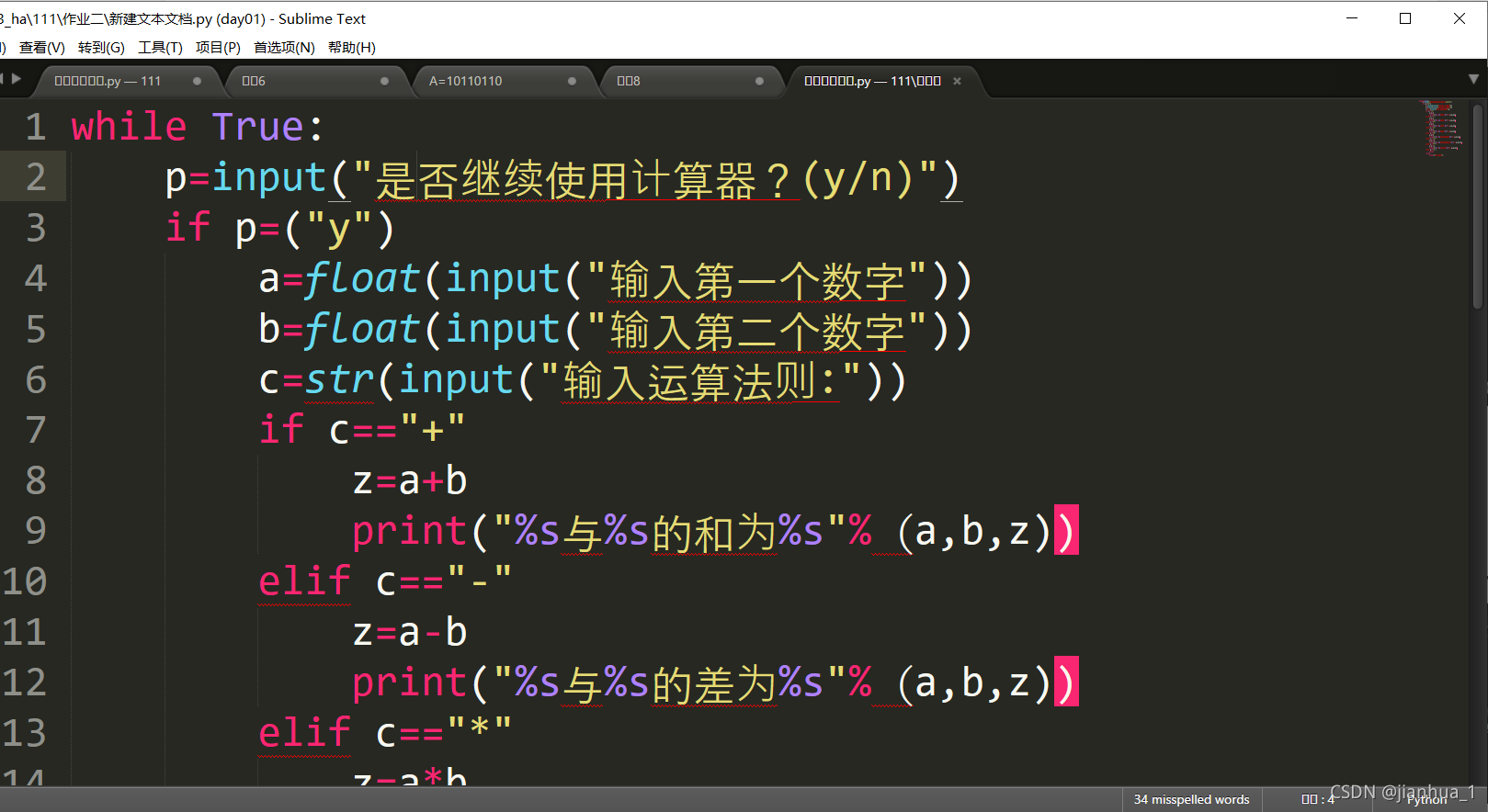Click line number 7 in gutter
The width and height of the screenshot is (1488, 812).
(x=35, y=430)
